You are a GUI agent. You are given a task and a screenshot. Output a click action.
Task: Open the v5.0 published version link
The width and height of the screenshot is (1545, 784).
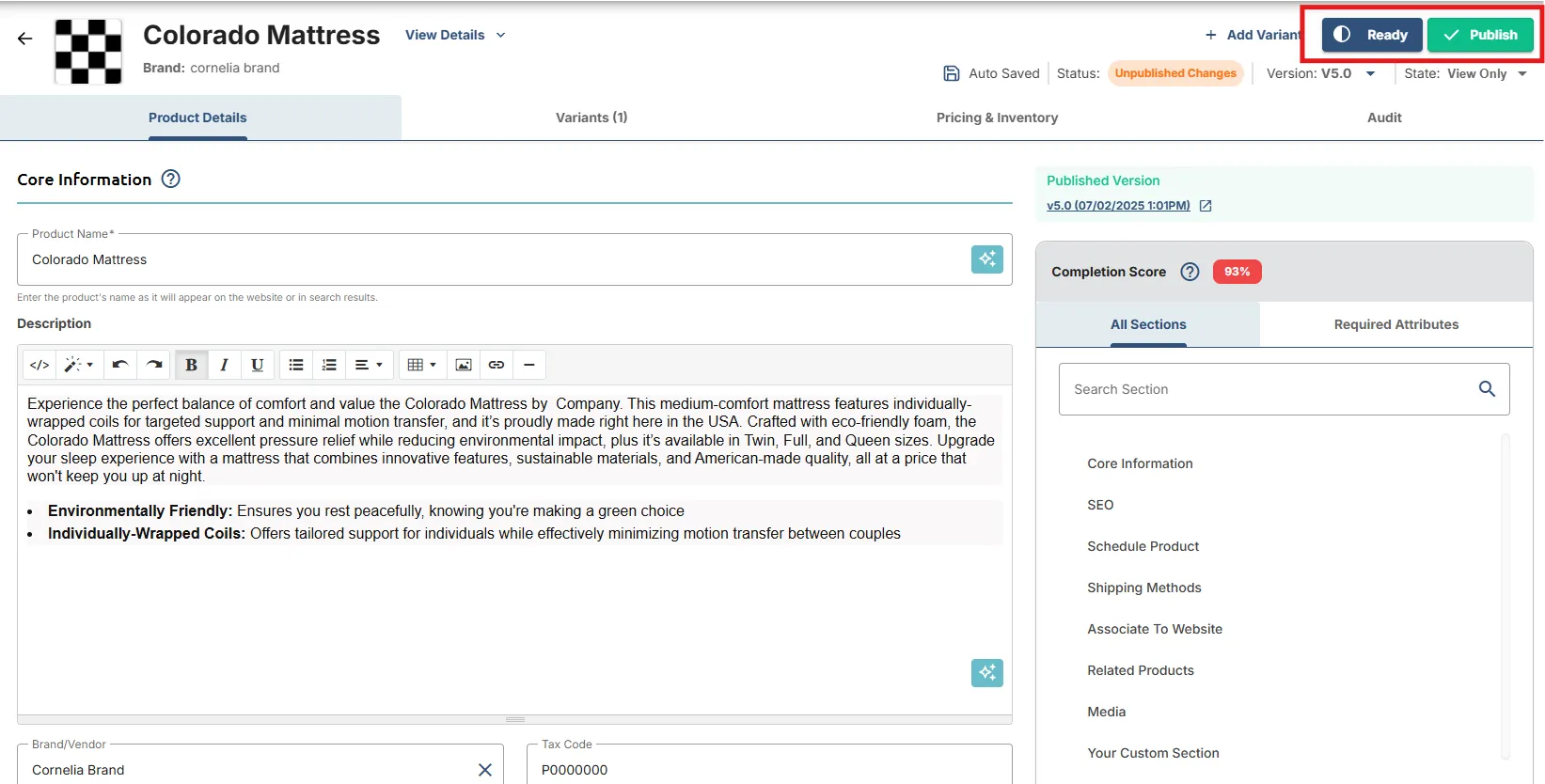click(x=1118, y=206)
